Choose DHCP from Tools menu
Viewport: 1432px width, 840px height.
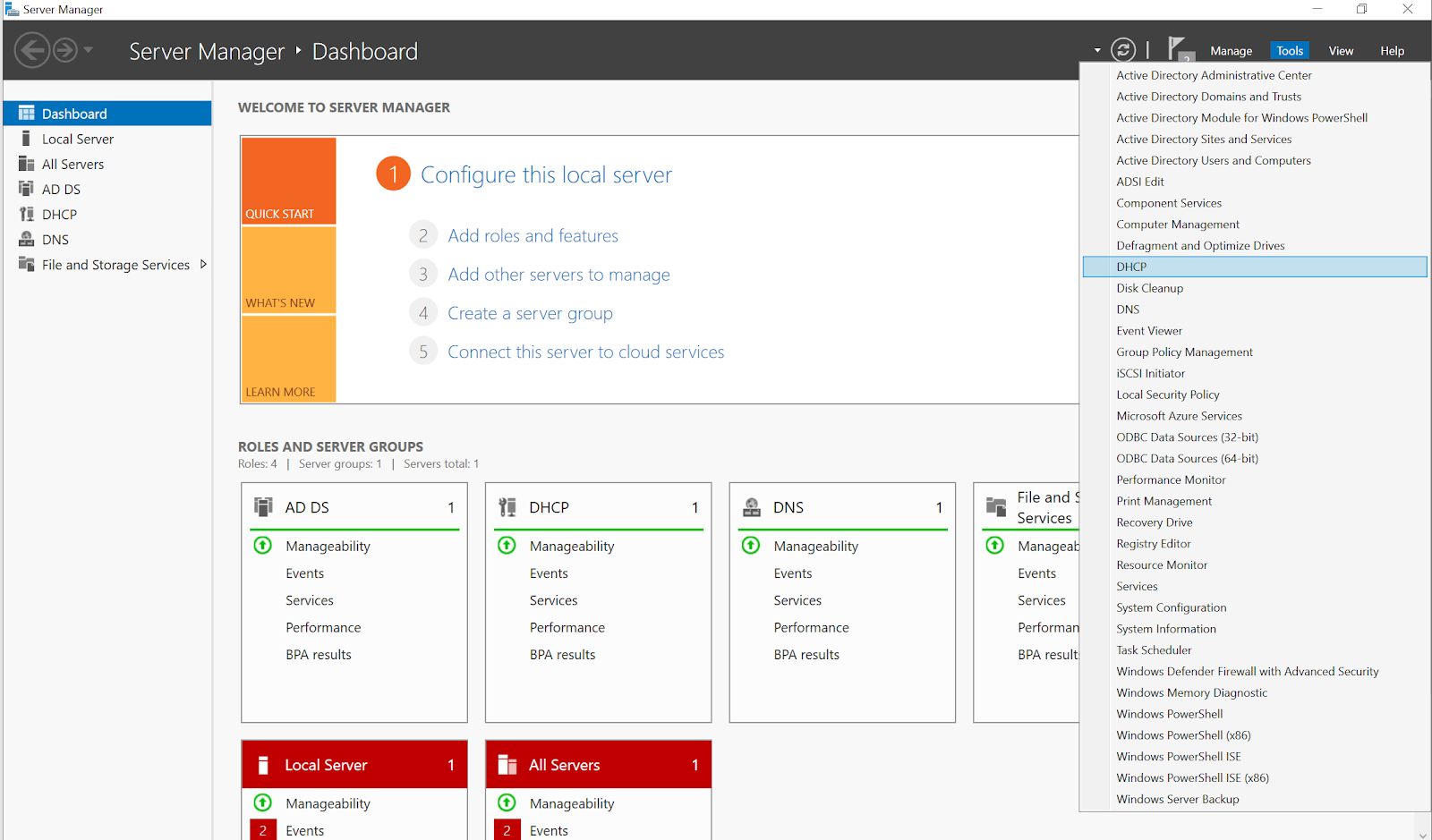click(1254, 267)
